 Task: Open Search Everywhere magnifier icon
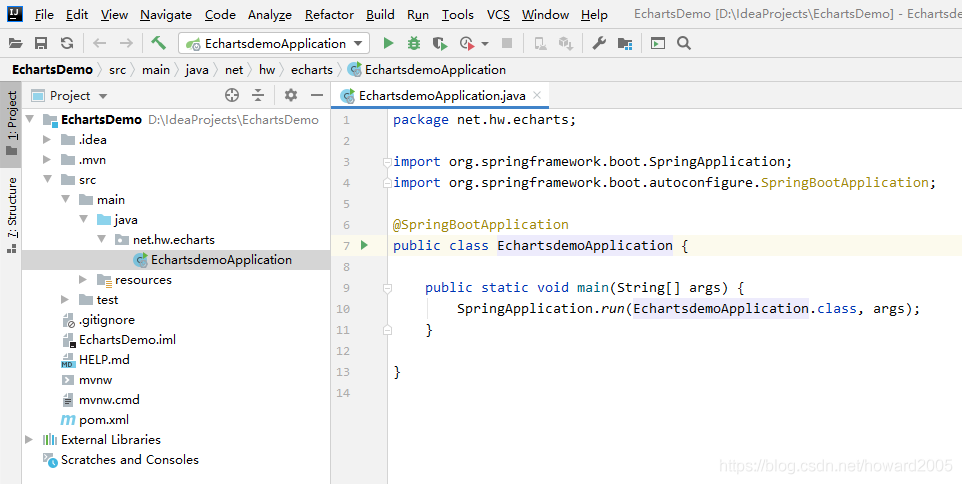[684, 43]
